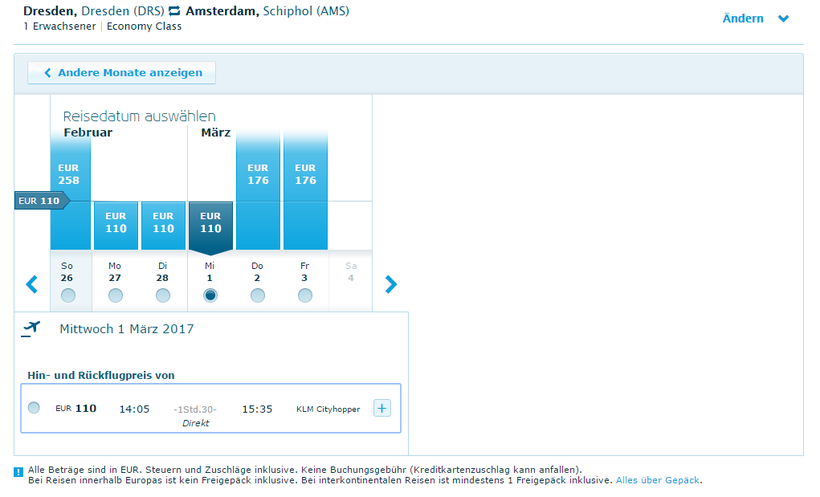This screenshot has width=820, height=497.
Task: Click the departing plane icon beside the date
Action: 31,329
